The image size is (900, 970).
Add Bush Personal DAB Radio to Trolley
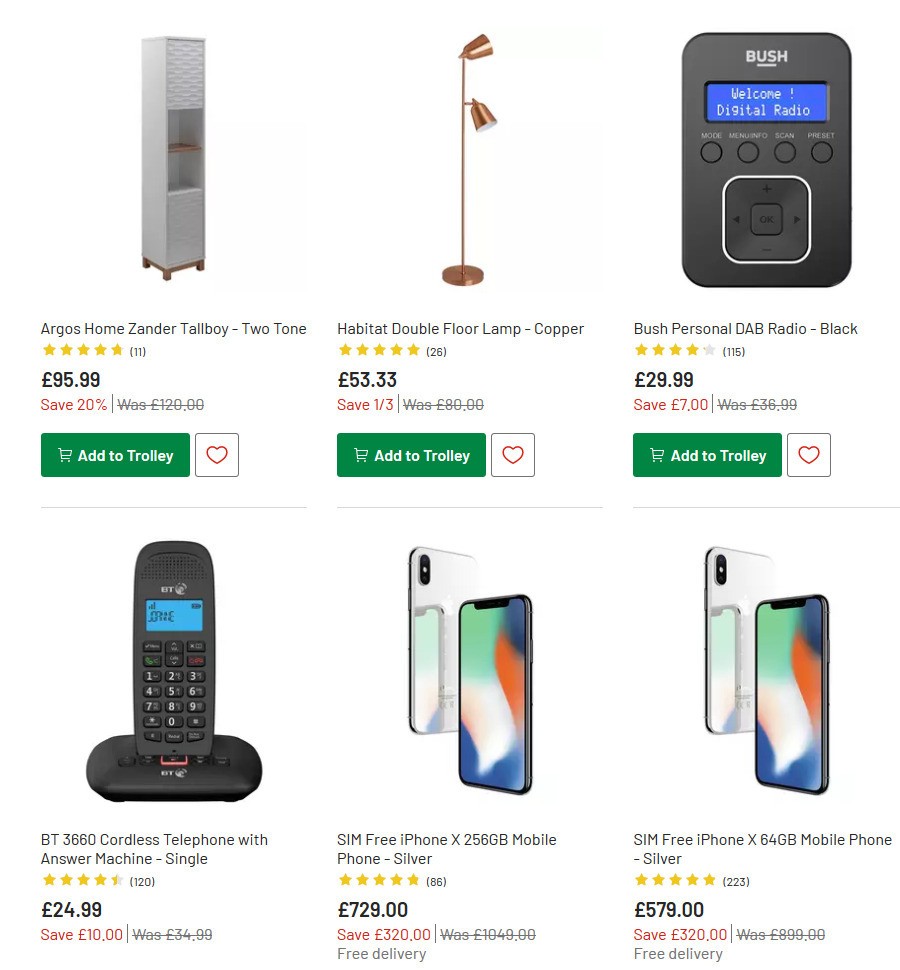(x=707, y=455)
